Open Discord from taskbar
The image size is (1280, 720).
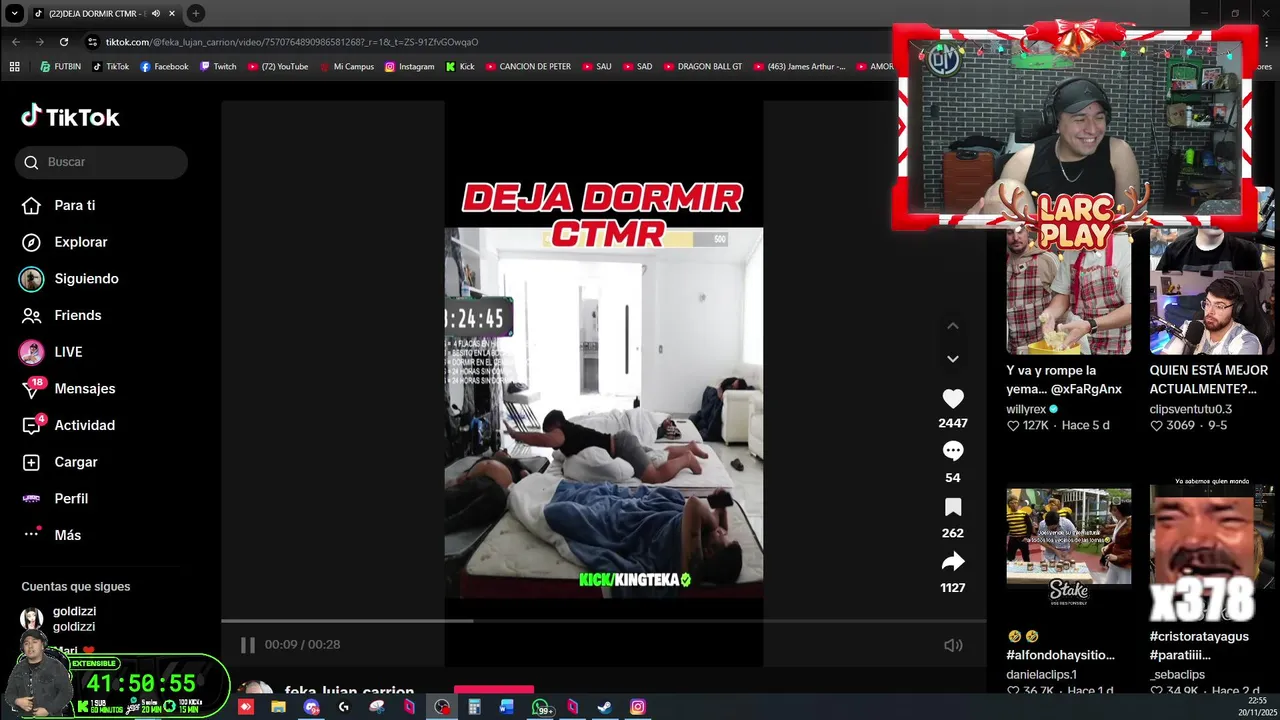click(311, 707)
